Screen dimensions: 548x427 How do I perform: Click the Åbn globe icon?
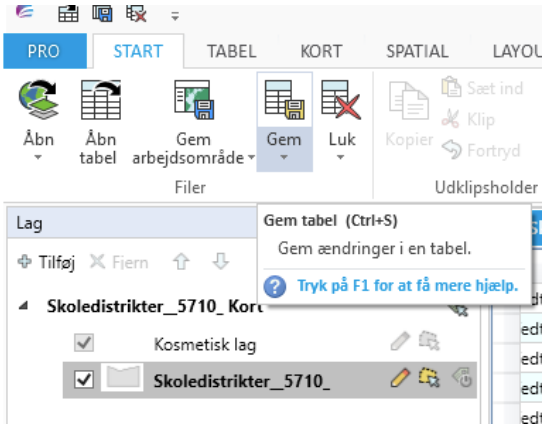(x=38, y=100)
